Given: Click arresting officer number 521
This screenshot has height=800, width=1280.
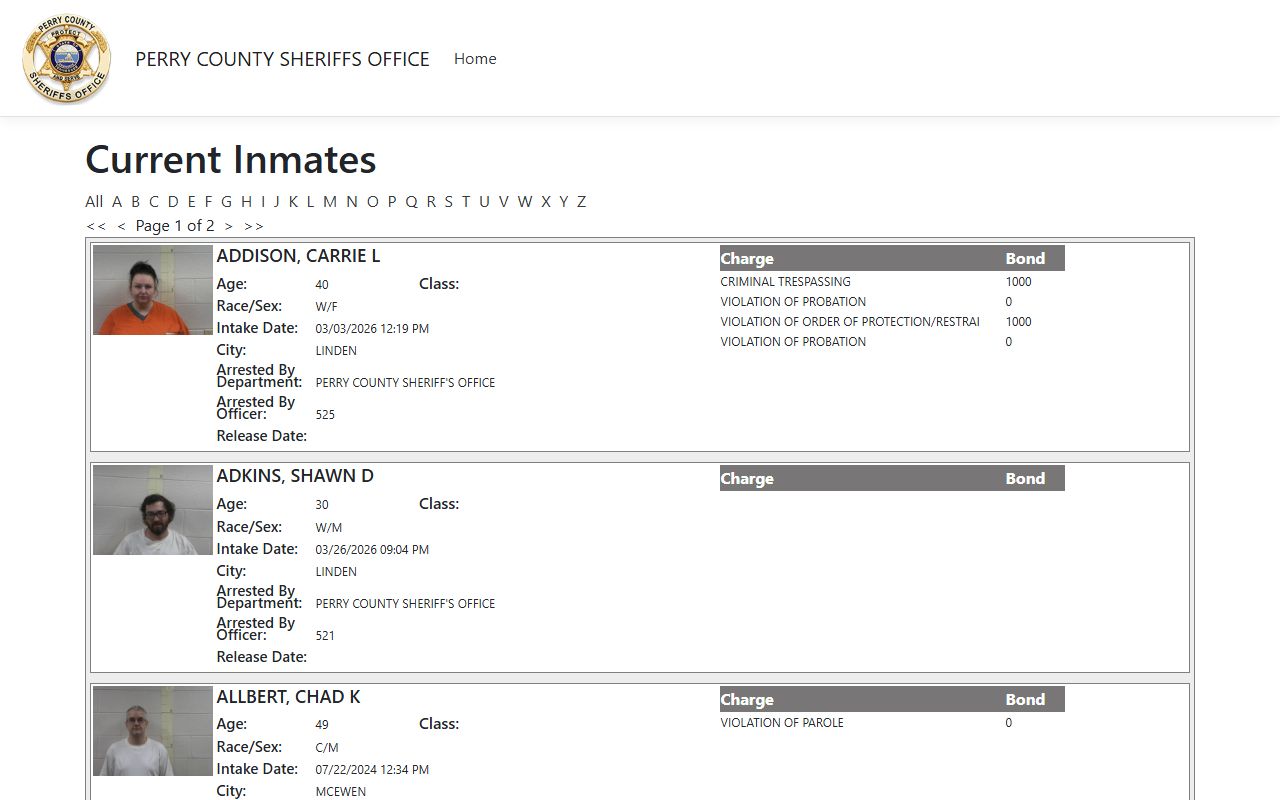Looking at the screenshot, I should [325, 636].
